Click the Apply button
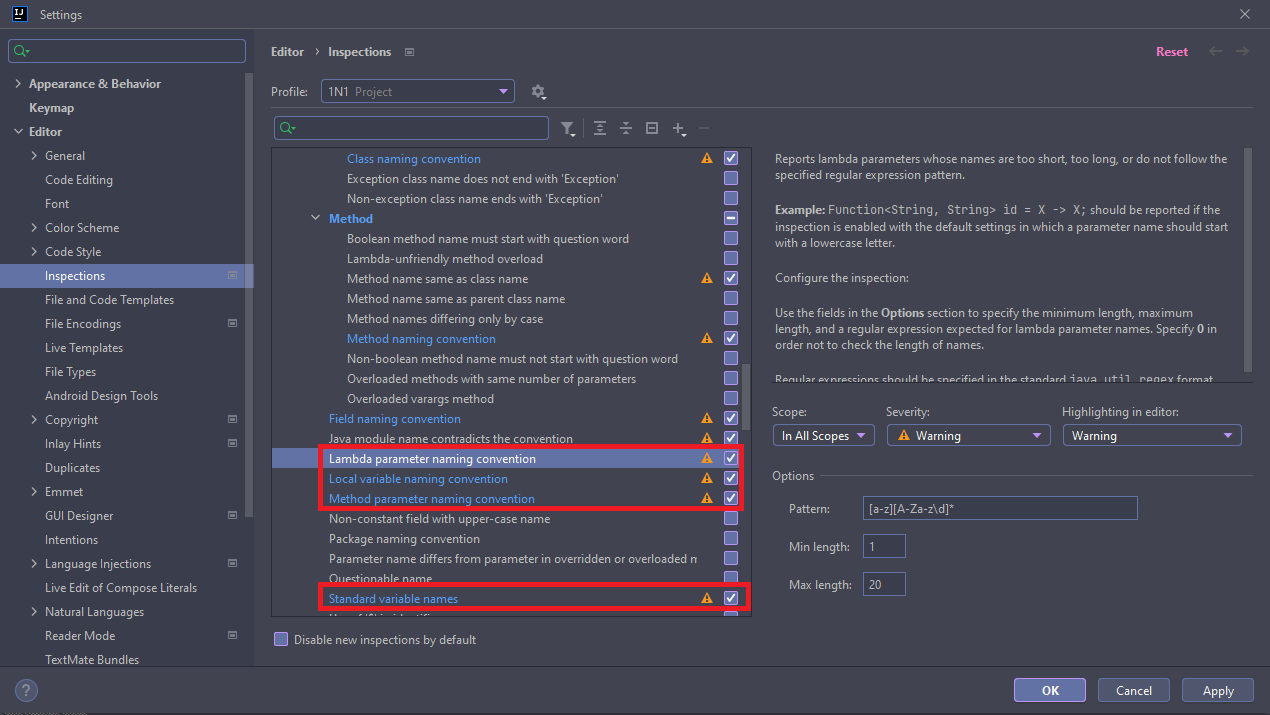Viewport: 1270px width, 715px height. click(x=1217, y=690)
